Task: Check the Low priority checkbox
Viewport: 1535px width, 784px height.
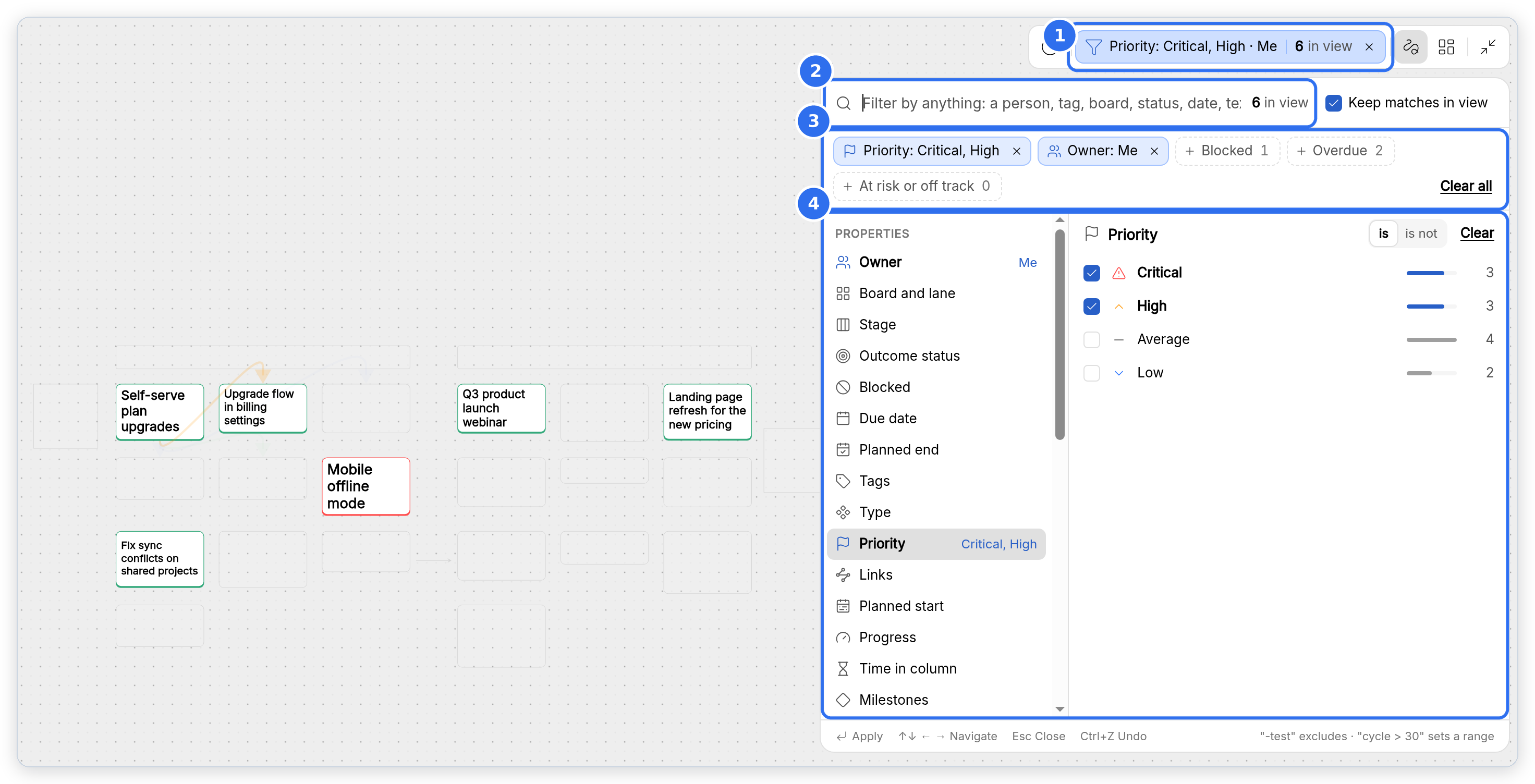Action: [1092, 373]
